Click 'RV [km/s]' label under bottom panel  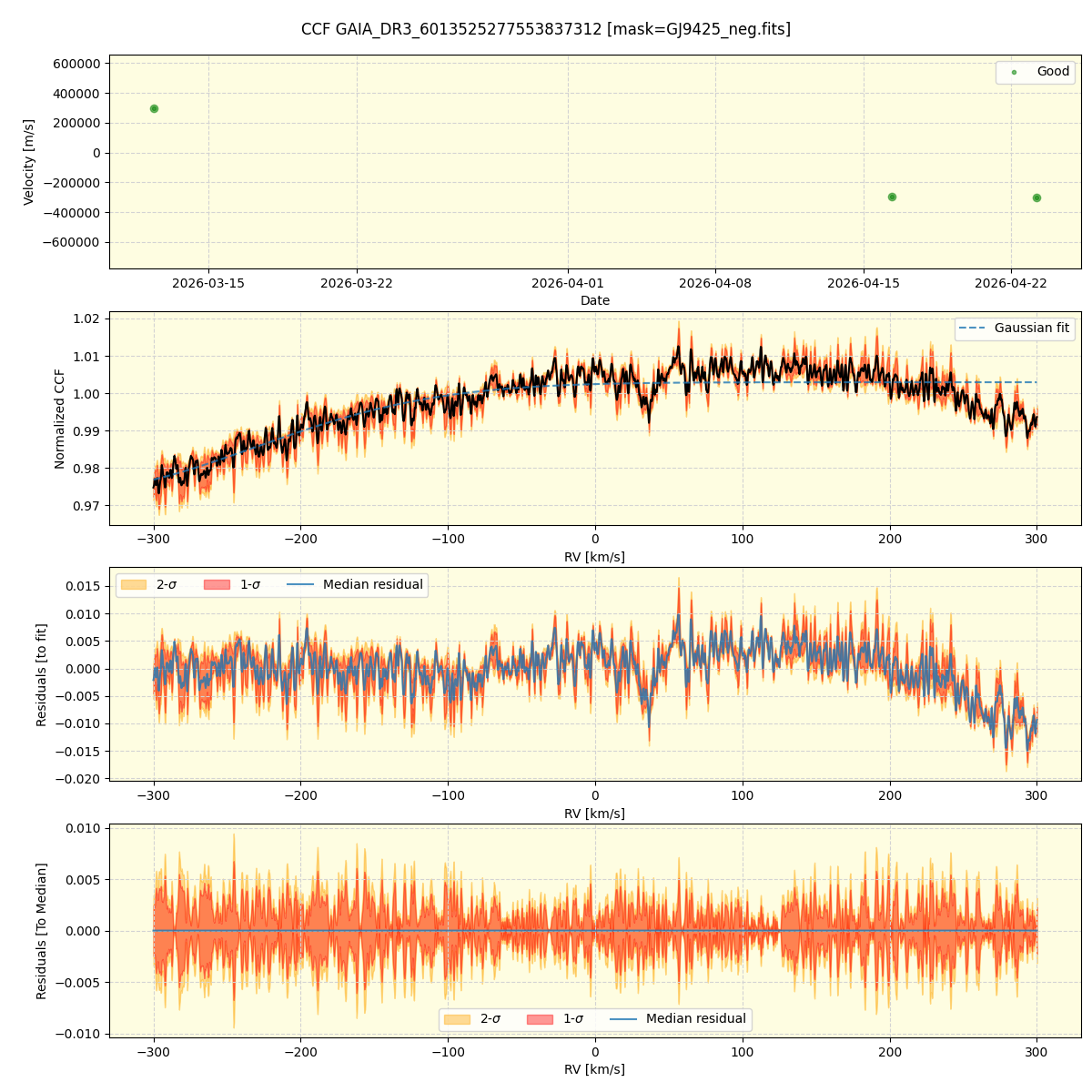(x=595, y=1069)
